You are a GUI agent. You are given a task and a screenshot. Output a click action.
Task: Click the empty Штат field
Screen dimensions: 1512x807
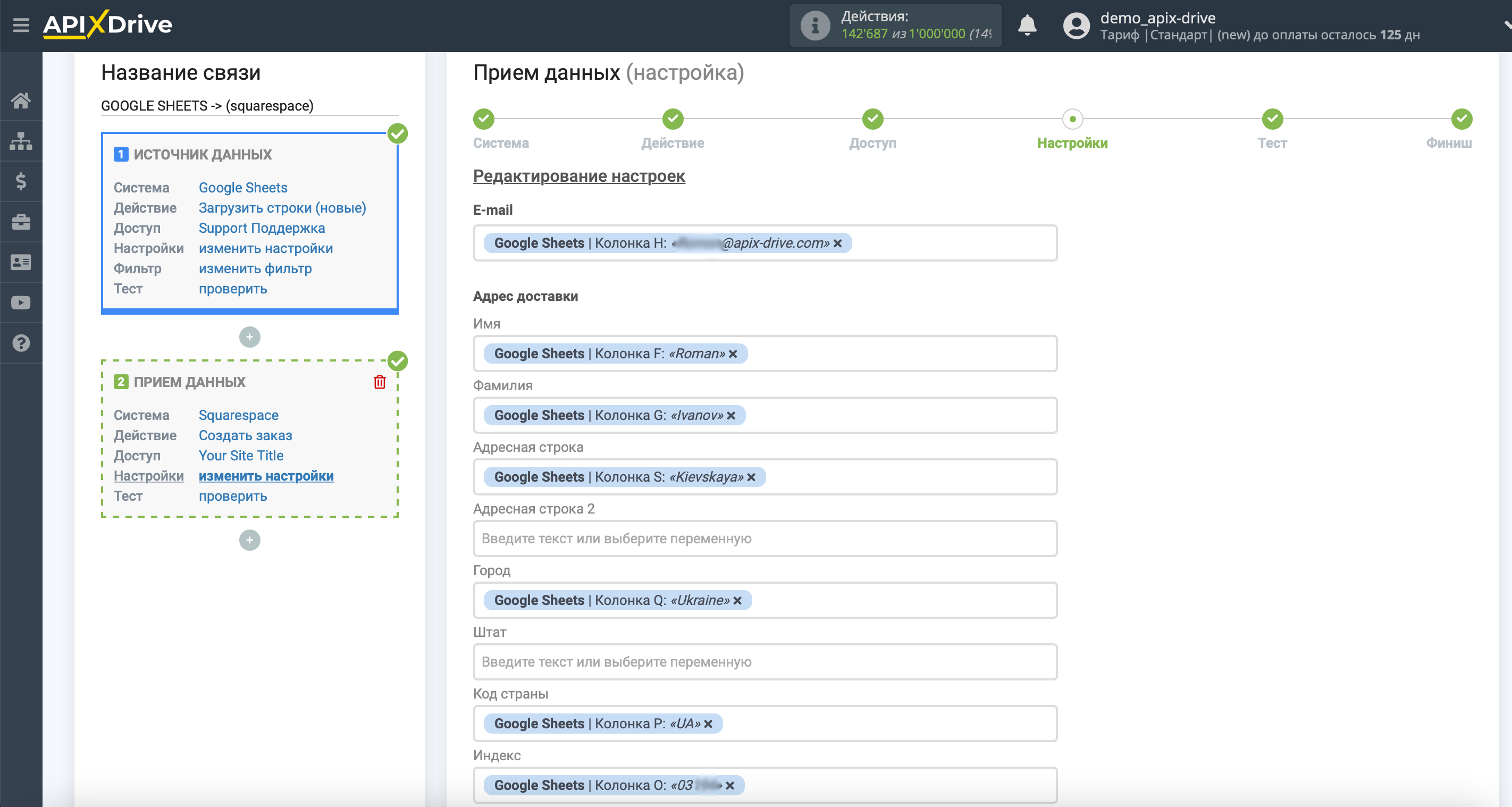tap(765, 662)
